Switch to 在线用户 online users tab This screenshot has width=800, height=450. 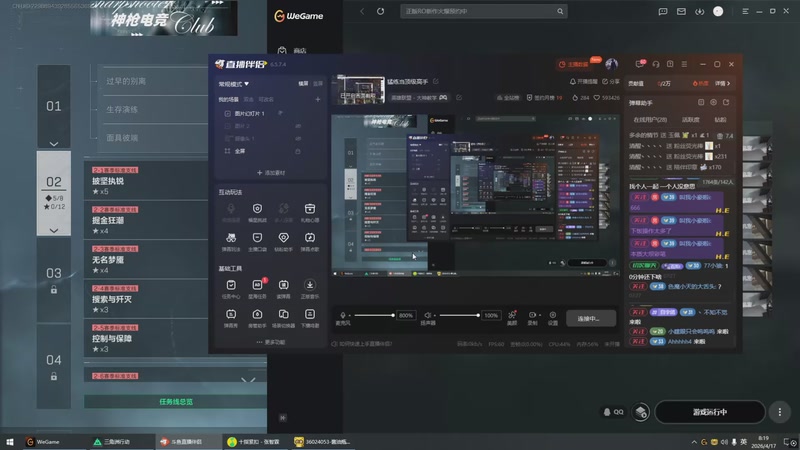click(650, 119)
